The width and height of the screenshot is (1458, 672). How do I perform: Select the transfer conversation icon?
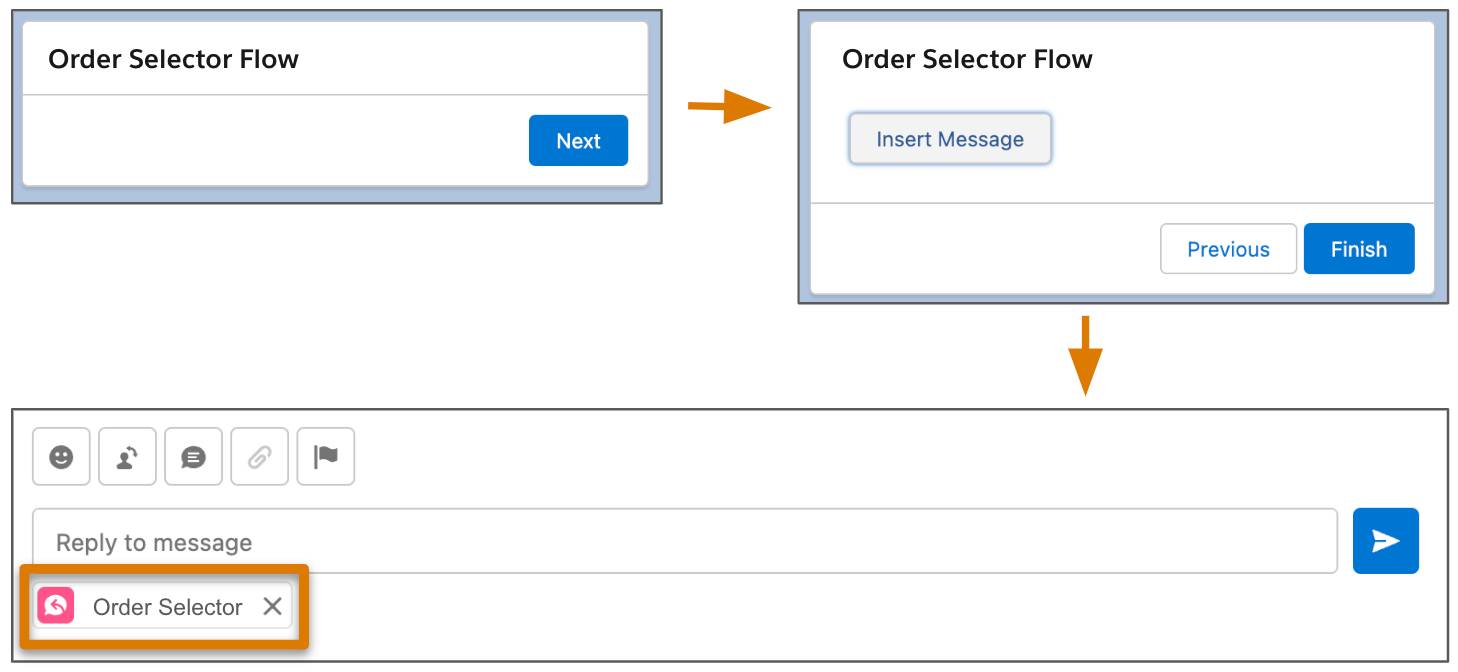(x=127, y=457)
